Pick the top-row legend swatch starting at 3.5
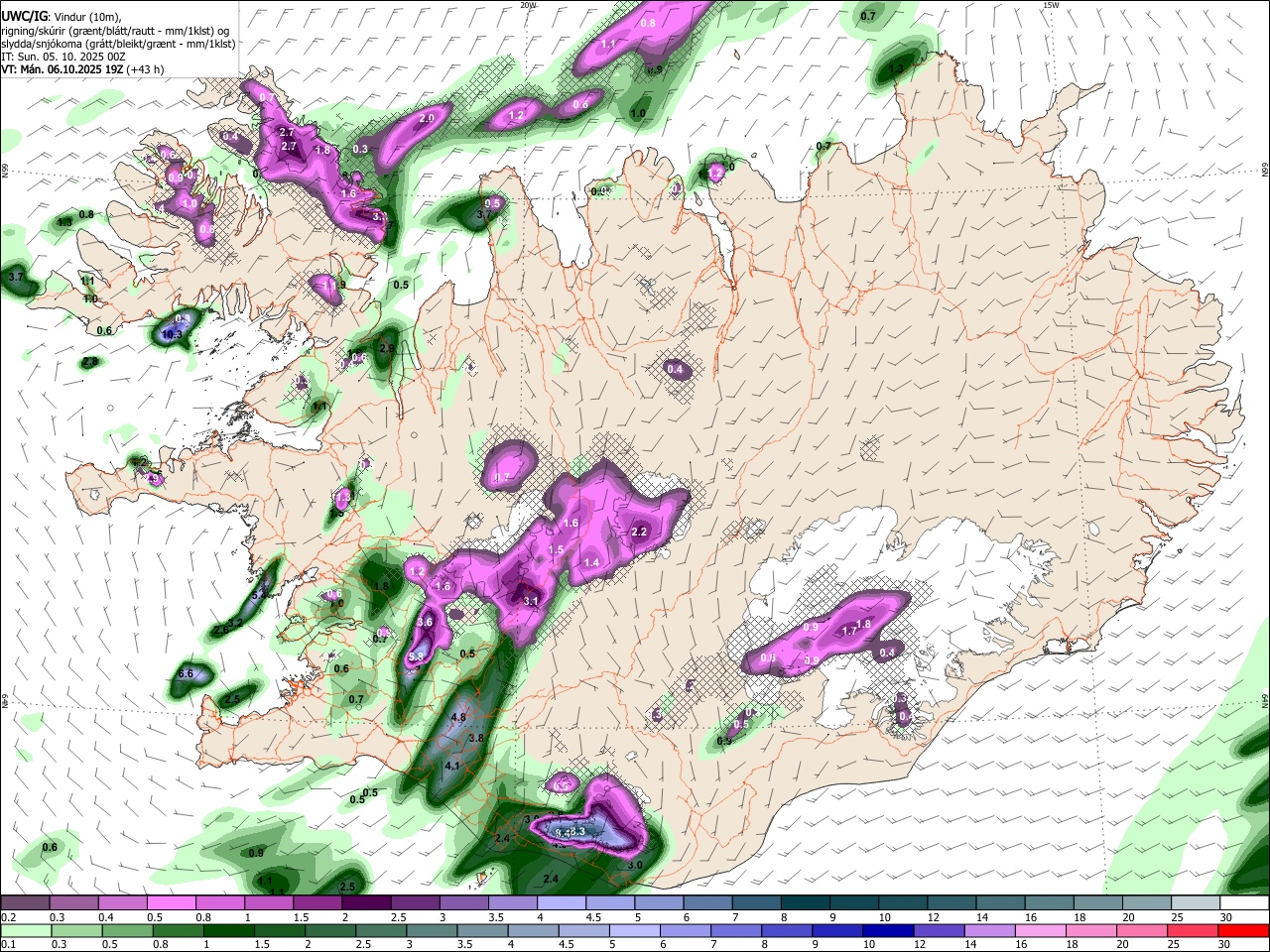Viewport: 1270px width, 952px height. 512,902
